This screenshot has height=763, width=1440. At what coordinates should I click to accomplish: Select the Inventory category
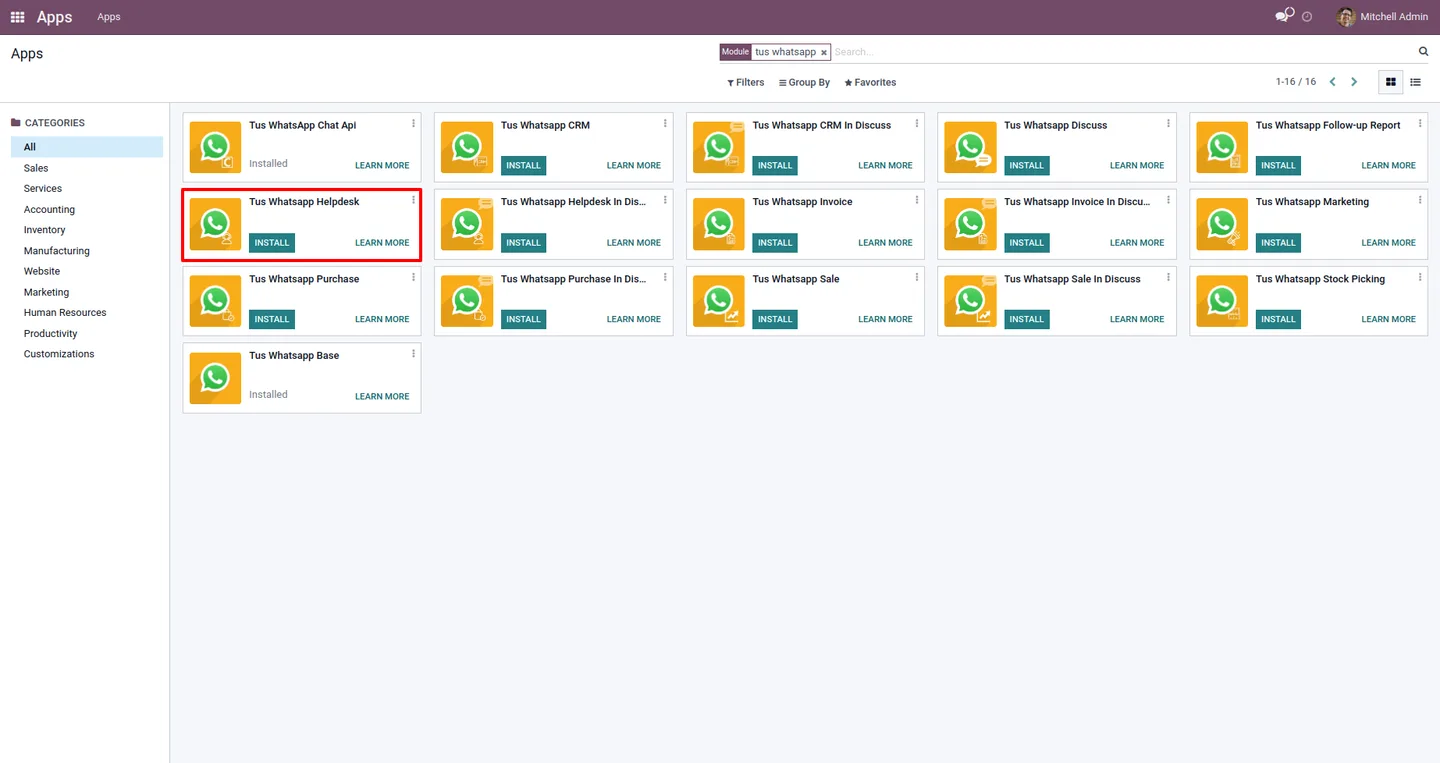coord(87,230)
